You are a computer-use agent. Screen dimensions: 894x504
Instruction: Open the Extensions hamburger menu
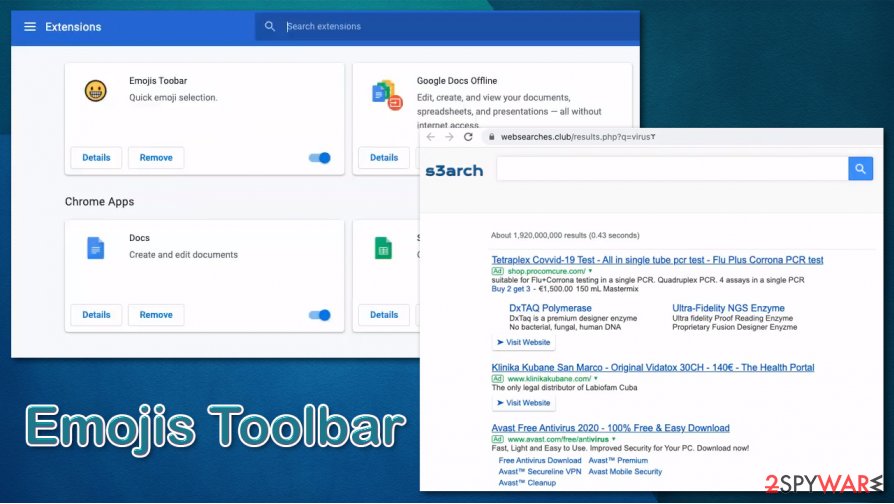(30, 27)
